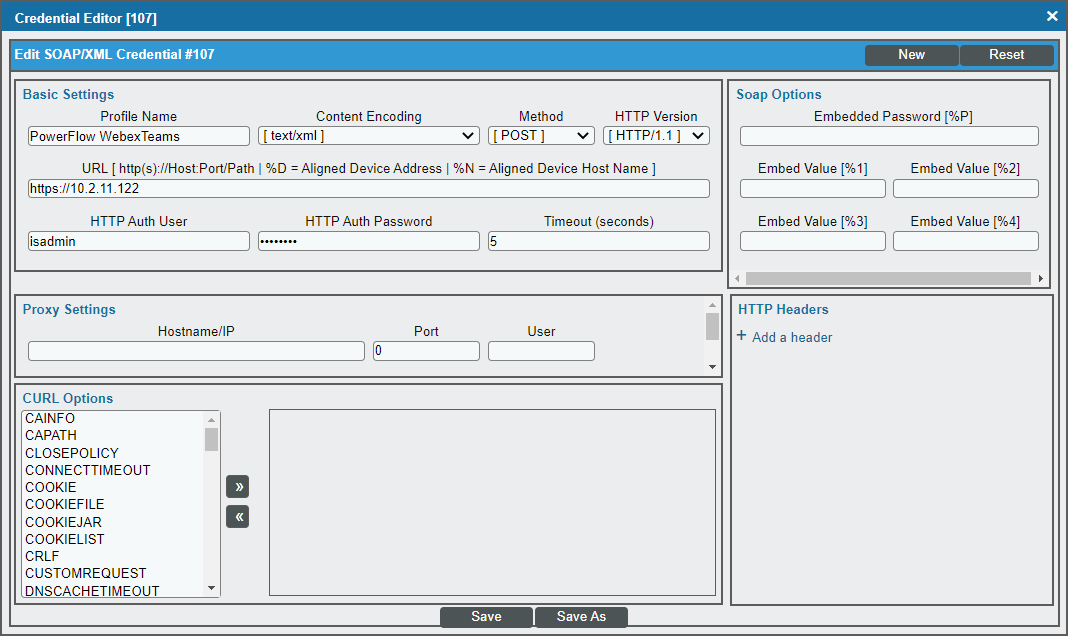This screenshot has width=1068, height=636.
Task: Click the HTTP Auth Password field
Action: coord(368,240)
